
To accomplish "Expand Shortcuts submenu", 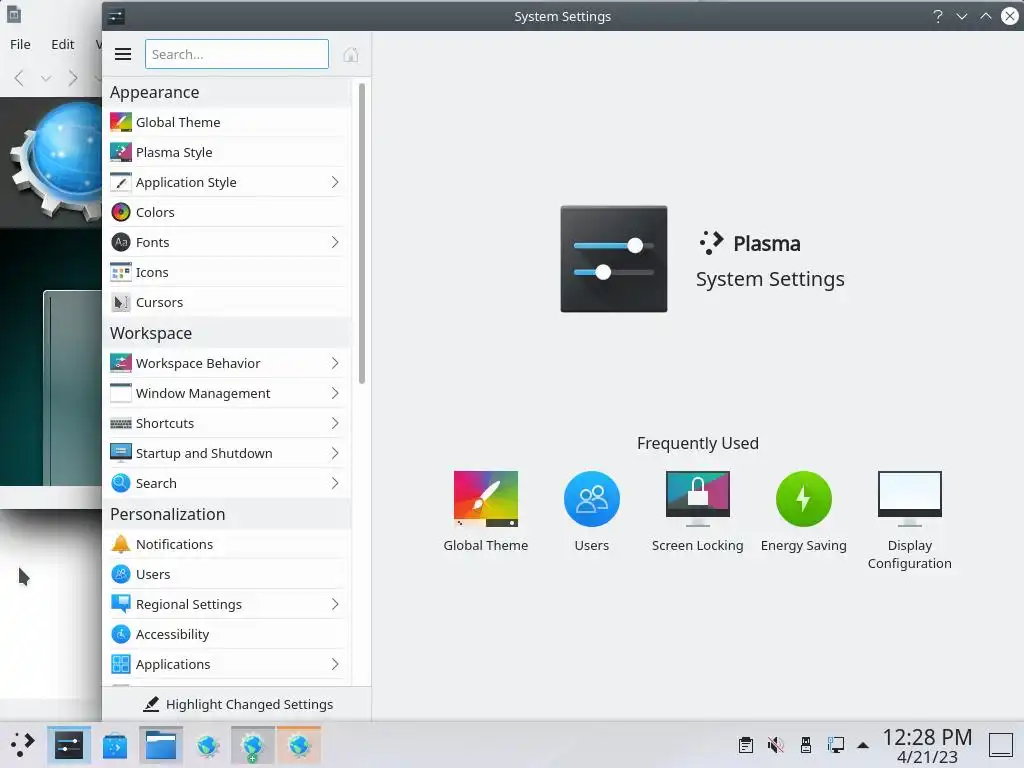I will (x=334, y=423).
